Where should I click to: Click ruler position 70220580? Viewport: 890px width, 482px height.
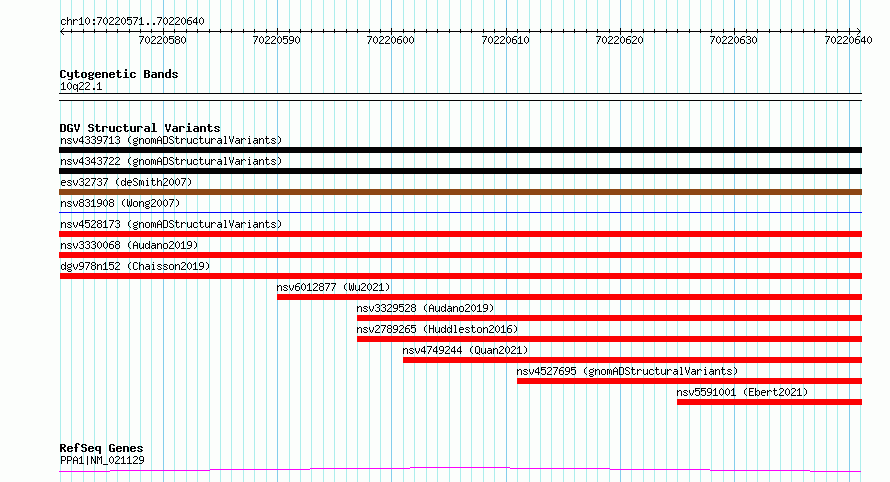[x=162, y=40]
